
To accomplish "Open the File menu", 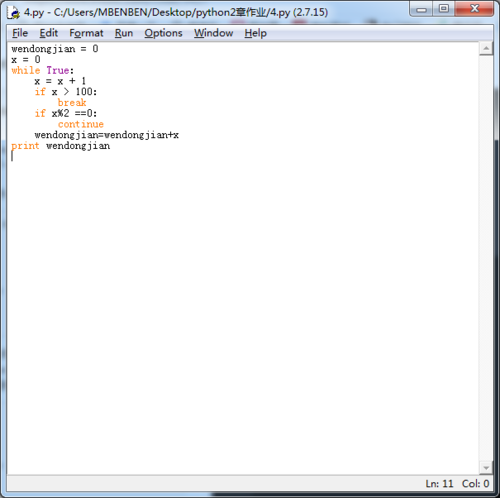I will click(20, 33).
